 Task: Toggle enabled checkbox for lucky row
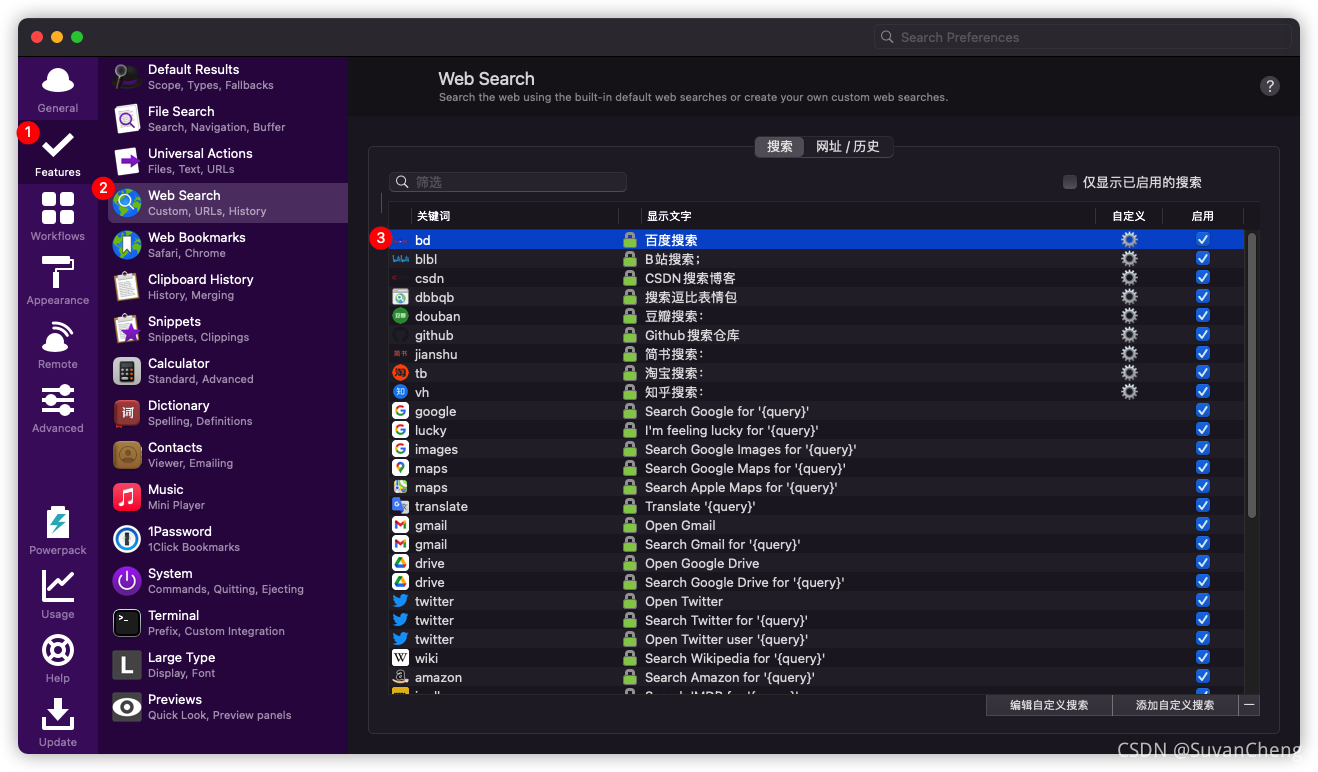coord(1203,430)
